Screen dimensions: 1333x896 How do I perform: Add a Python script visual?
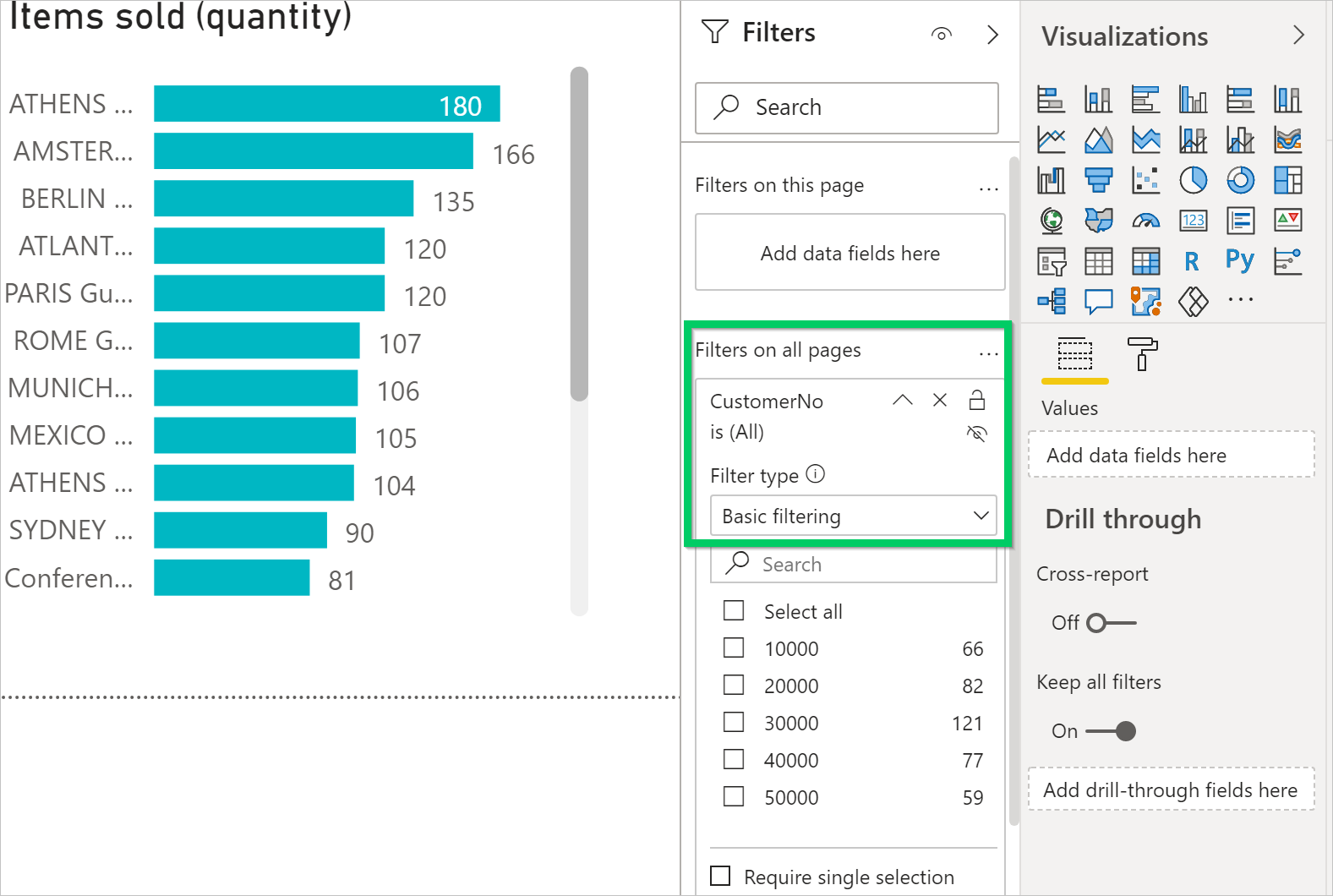[x=1240, y=261]
